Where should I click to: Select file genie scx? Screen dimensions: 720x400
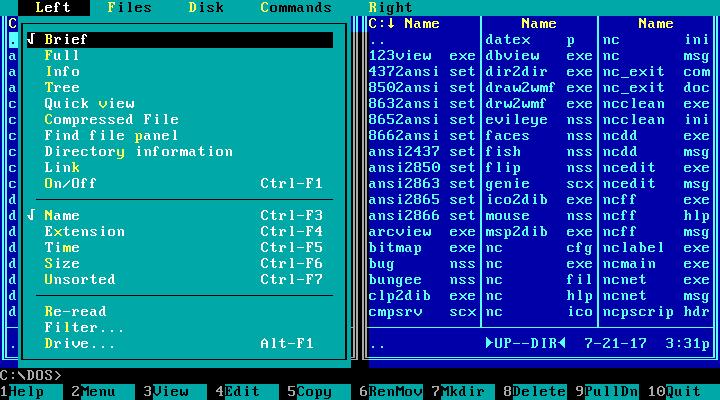540,184
